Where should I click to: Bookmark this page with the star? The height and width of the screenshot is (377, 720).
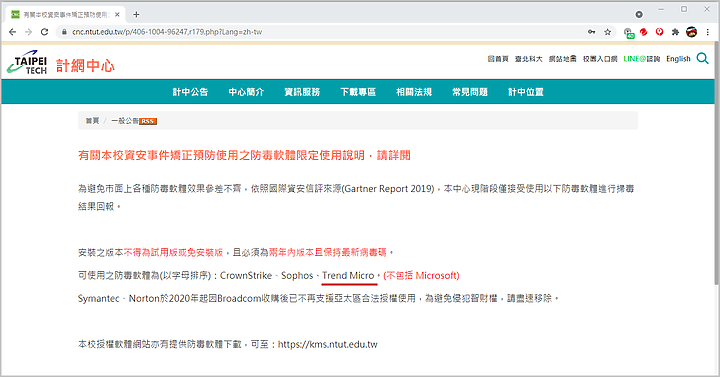click(x=608, y=32)
